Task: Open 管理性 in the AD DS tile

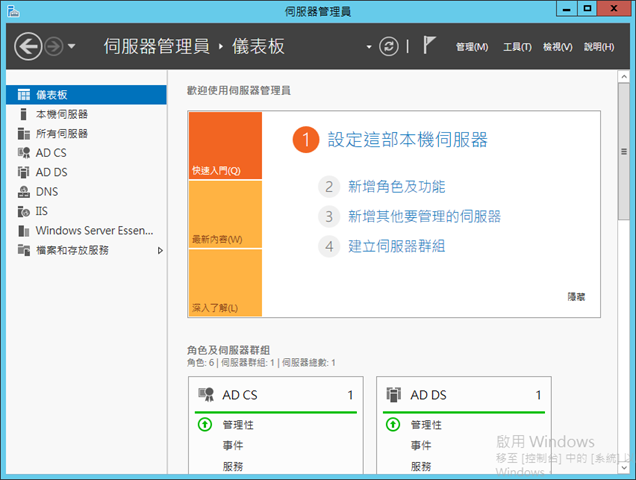Action: (426, 425)
